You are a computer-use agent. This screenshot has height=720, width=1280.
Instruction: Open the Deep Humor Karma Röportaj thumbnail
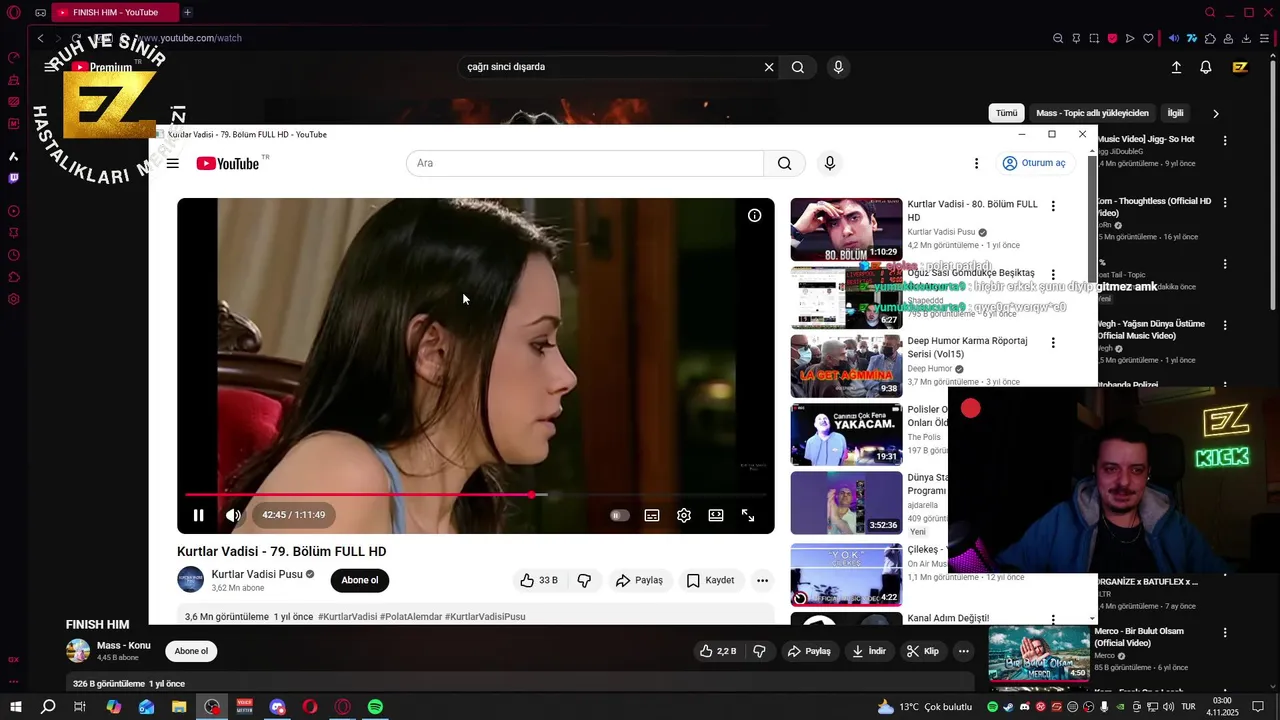[846, 366]
